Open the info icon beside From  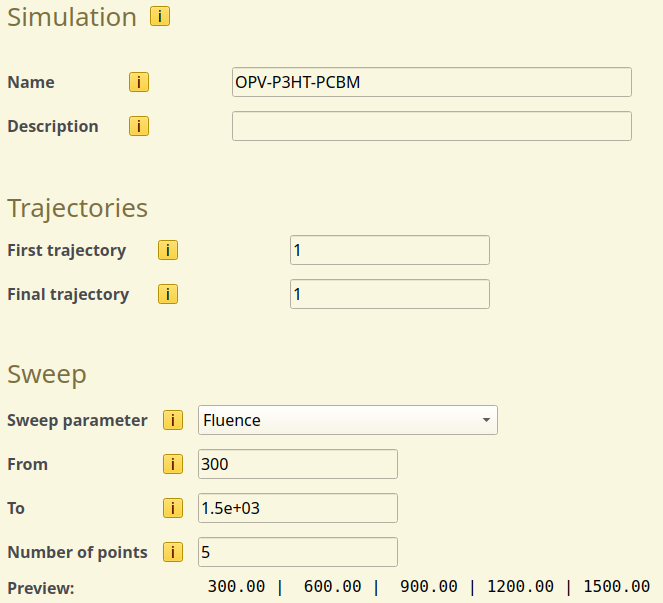tap(173, 464)
